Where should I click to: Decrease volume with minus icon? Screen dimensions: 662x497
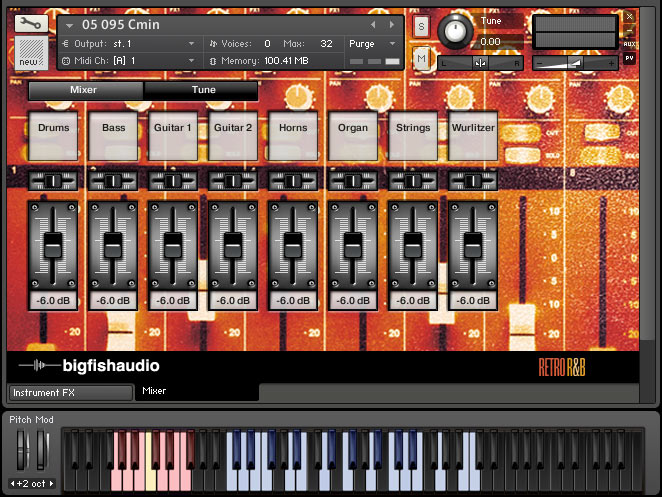point(539,64)
